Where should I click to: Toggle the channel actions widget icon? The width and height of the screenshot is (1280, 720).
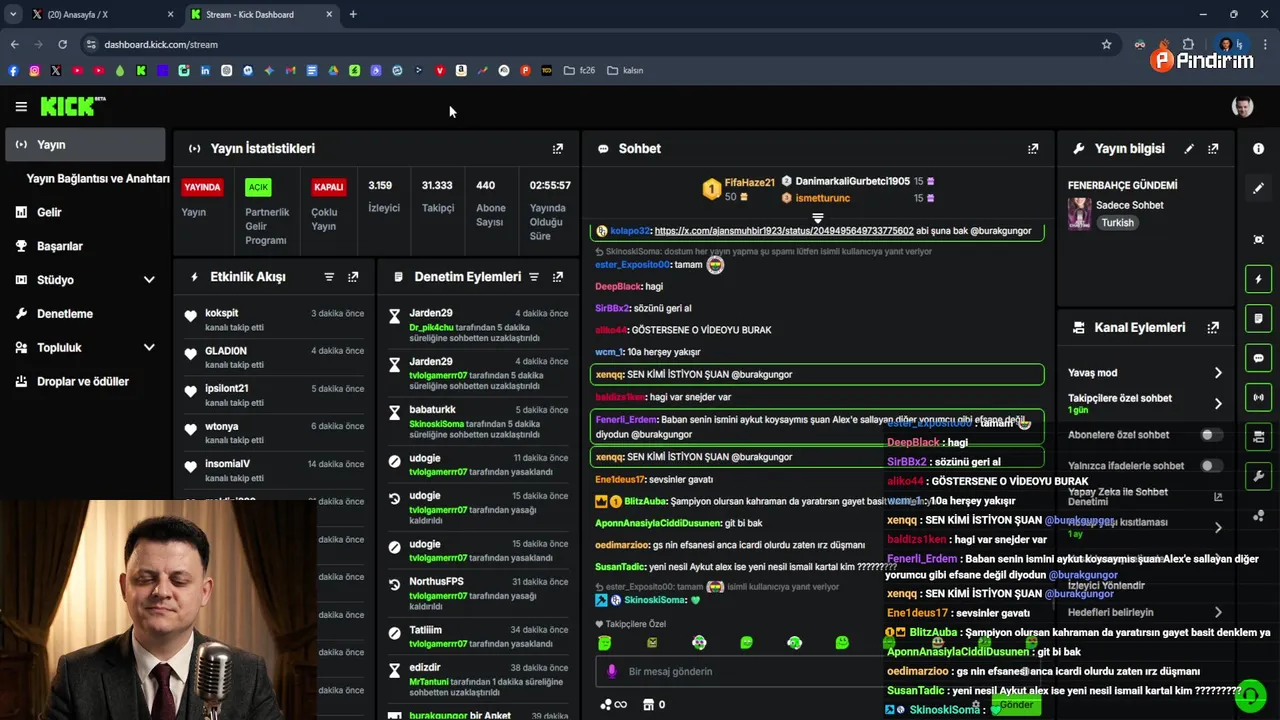pyautogui.click(x=1258, y=437)
